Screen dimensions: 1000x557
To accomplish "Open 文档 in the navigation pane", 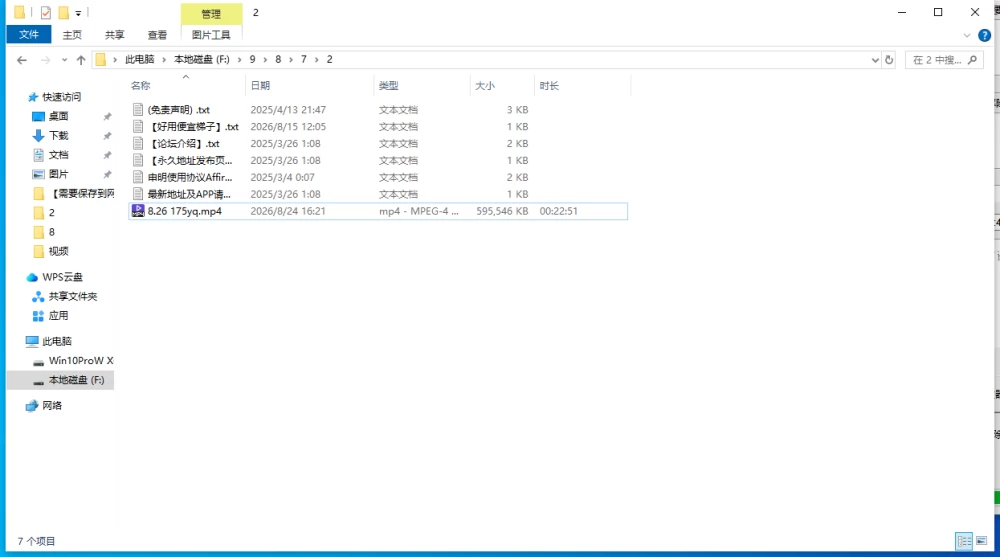I will click(59, 155).
